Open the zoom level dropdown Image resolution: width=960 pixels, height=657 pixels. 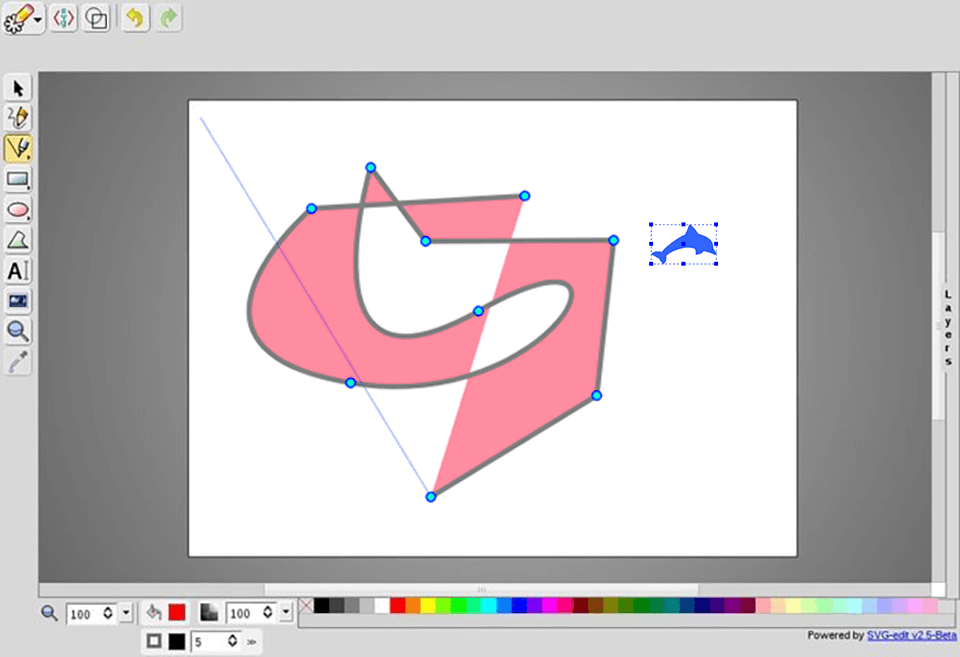[x=124, y=613]
